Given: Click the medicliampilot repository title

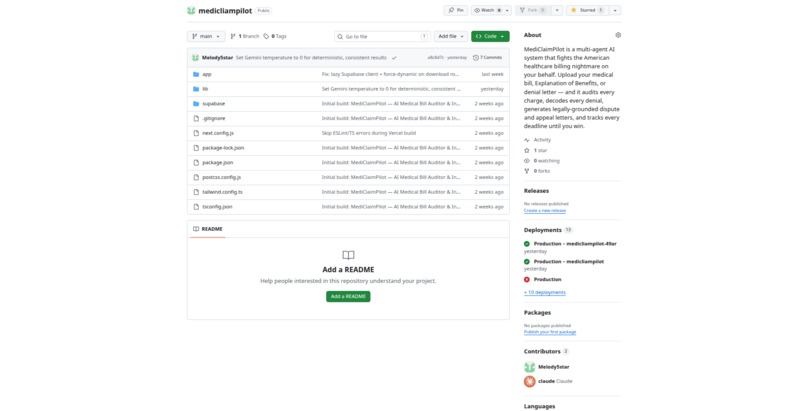Looking at the screenshot, I should [x=225, y=11].
